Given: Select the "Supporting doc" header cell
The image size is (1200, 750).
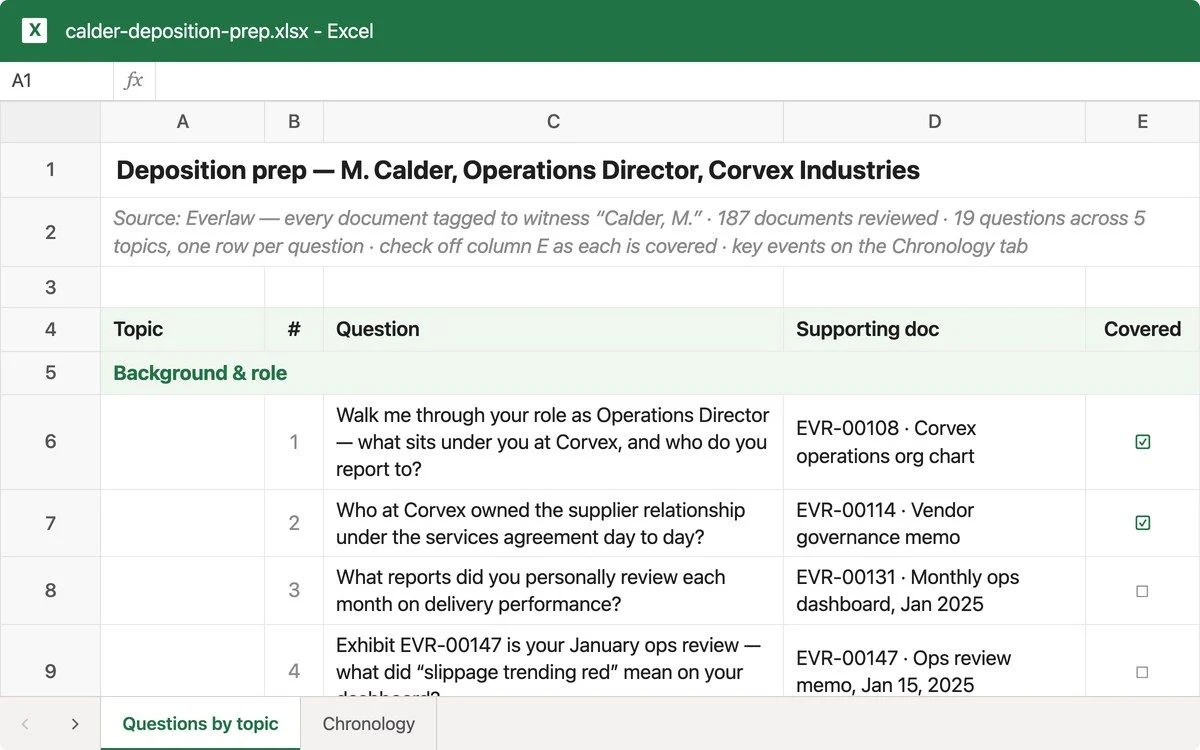Looking at the screenshot, I should 934,329.
